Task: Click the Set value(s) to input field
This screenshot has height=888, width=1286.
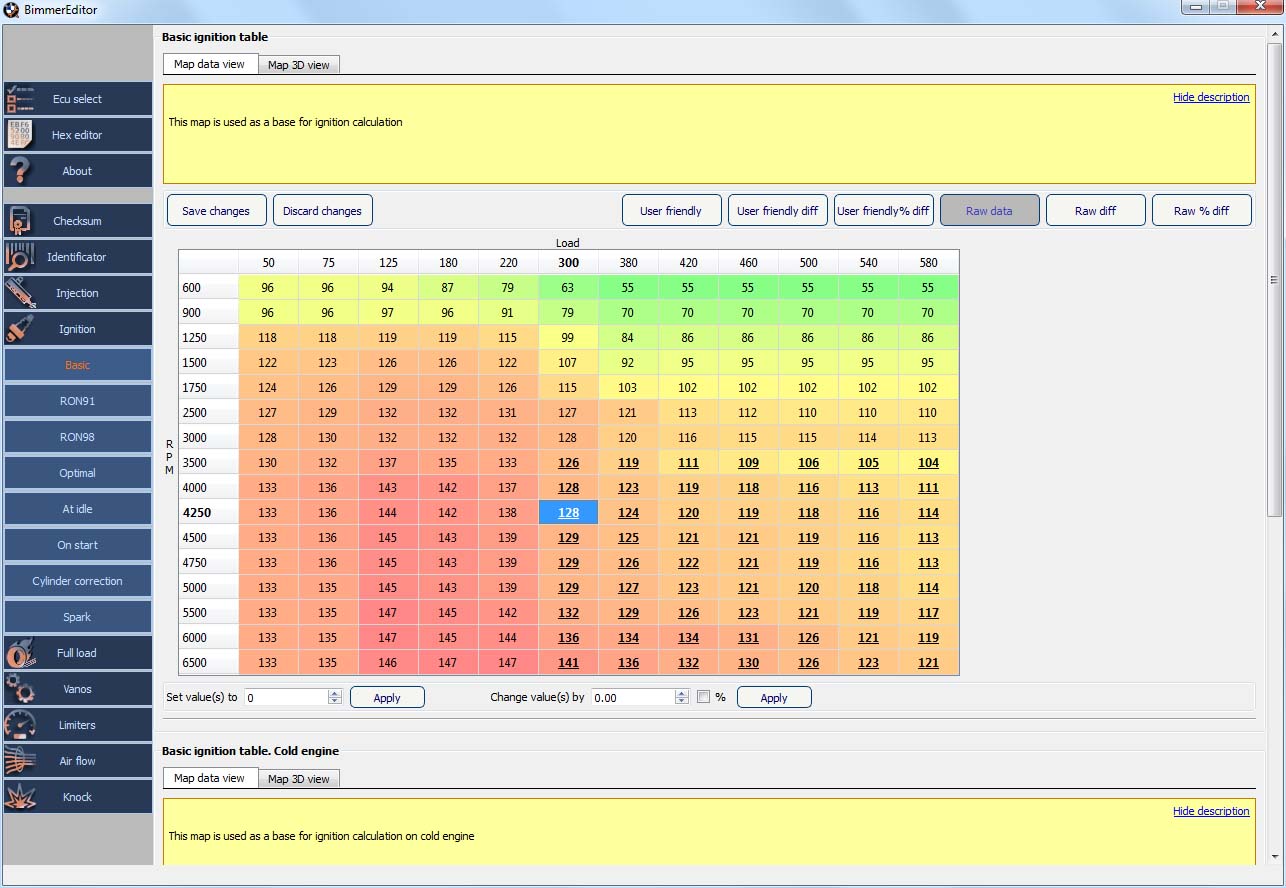Action: coord(285,697)
